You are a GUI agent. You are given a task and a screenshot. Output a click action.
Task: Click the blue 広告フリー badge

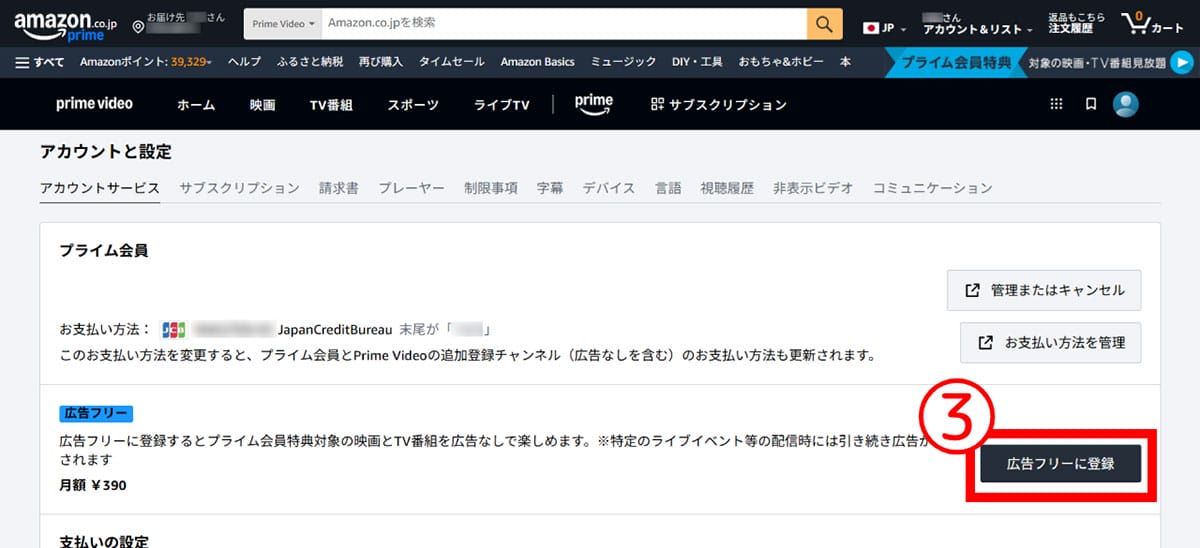click(96, 413)
